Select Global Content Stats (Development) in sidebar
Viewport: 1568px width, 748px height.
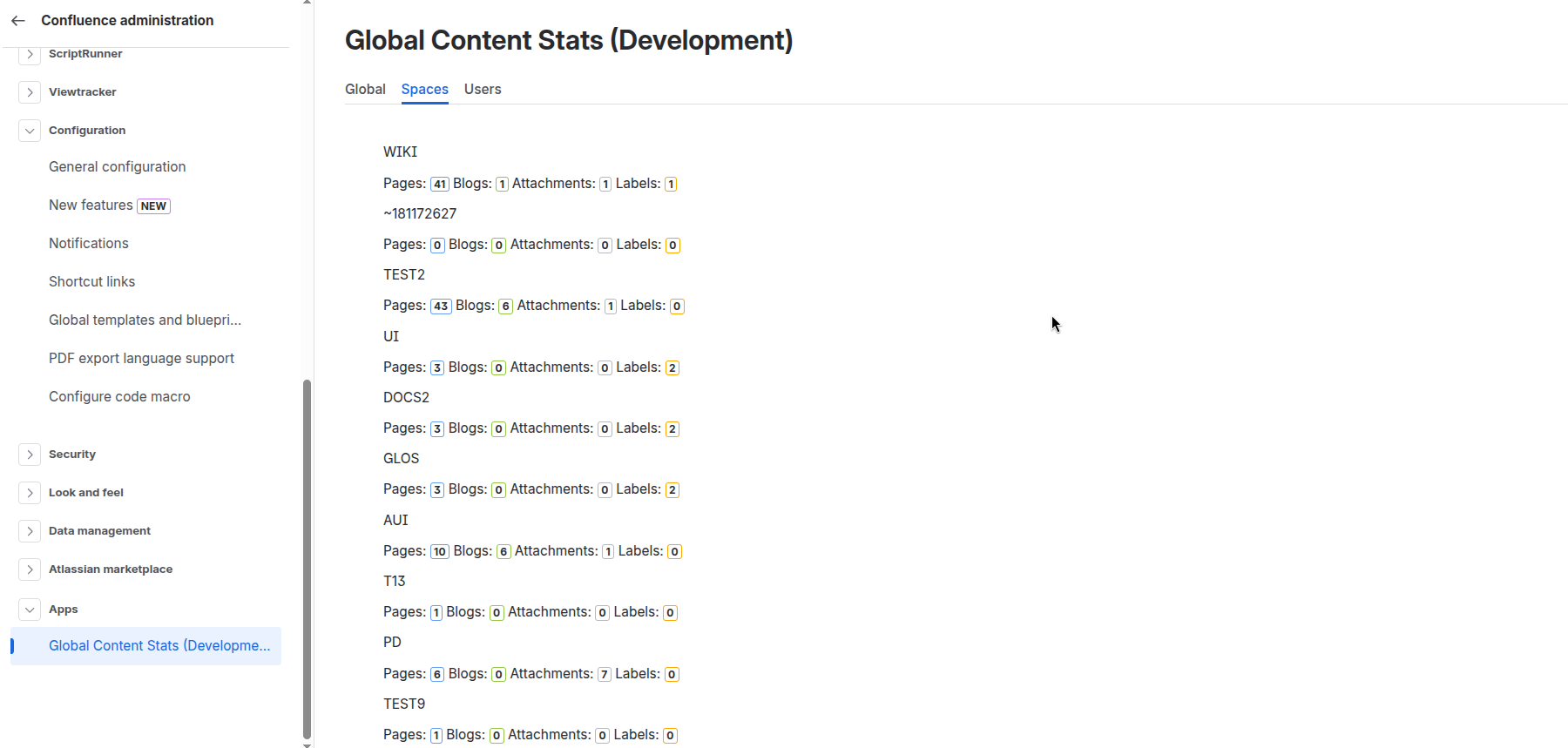click(x=146, y=646)
